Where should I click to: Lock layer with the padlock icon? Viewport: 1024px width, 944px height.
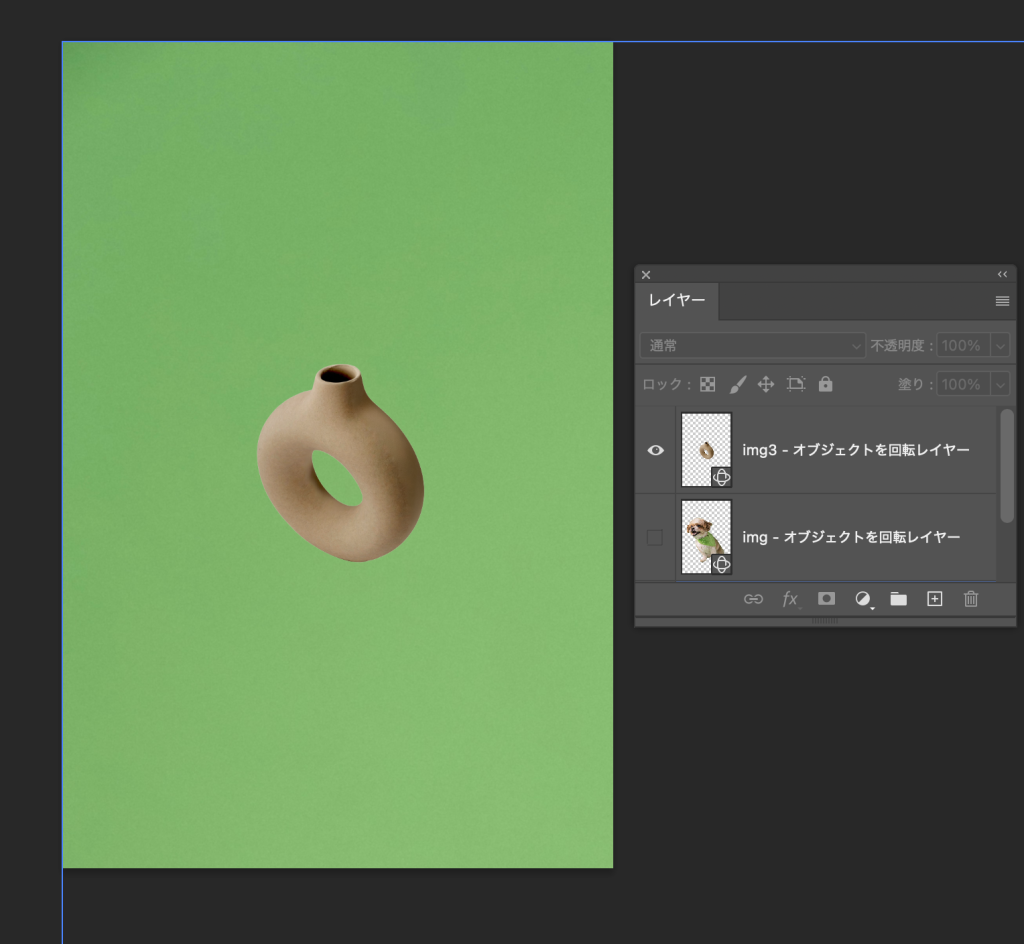point(825,384)
